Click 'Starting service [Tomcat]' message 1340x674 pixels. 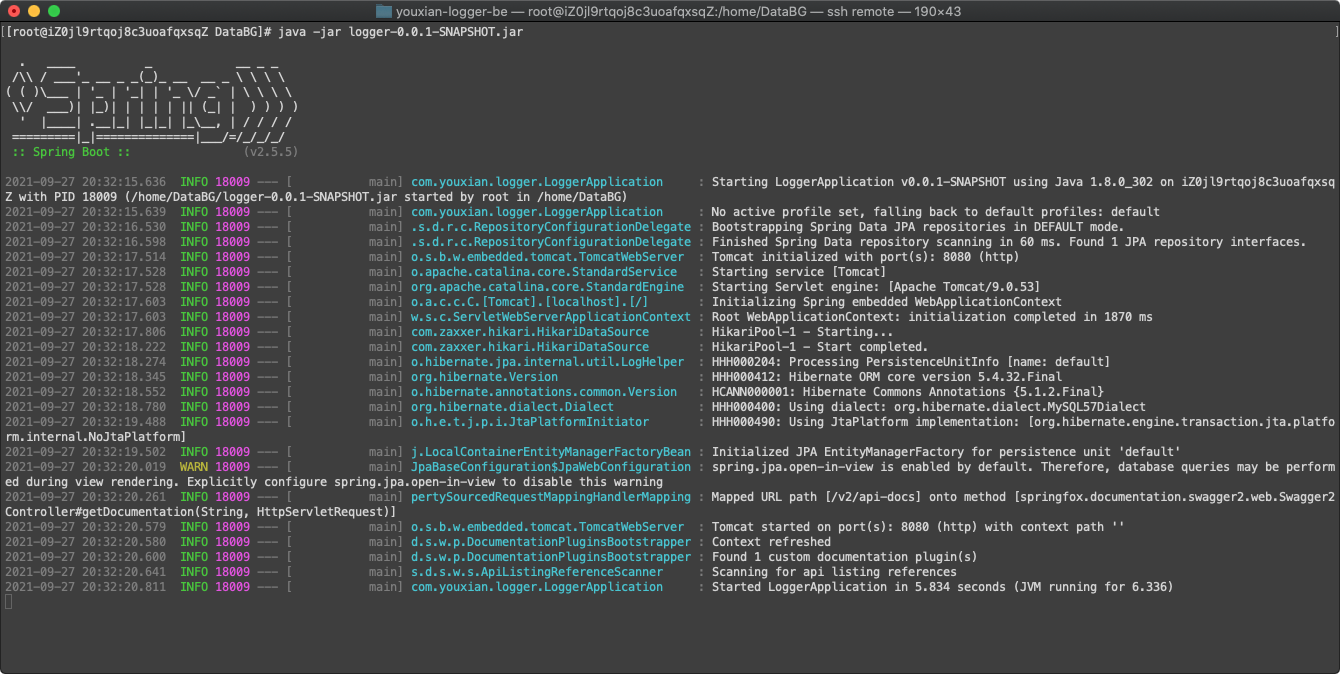[798, 272]
